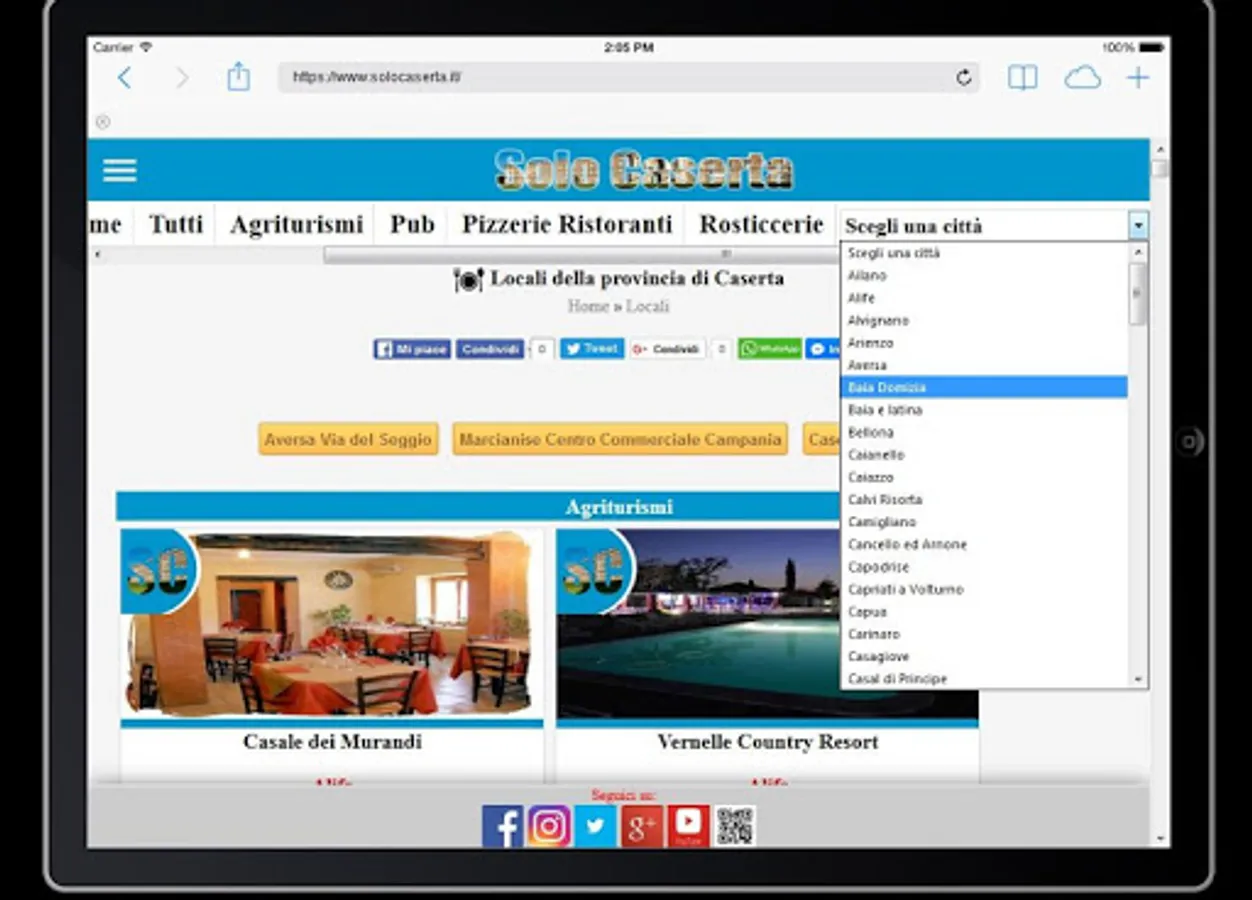Screen dimensions: 1252x900
Task: Choose Alife from the city list
Action: pos(984,298)
